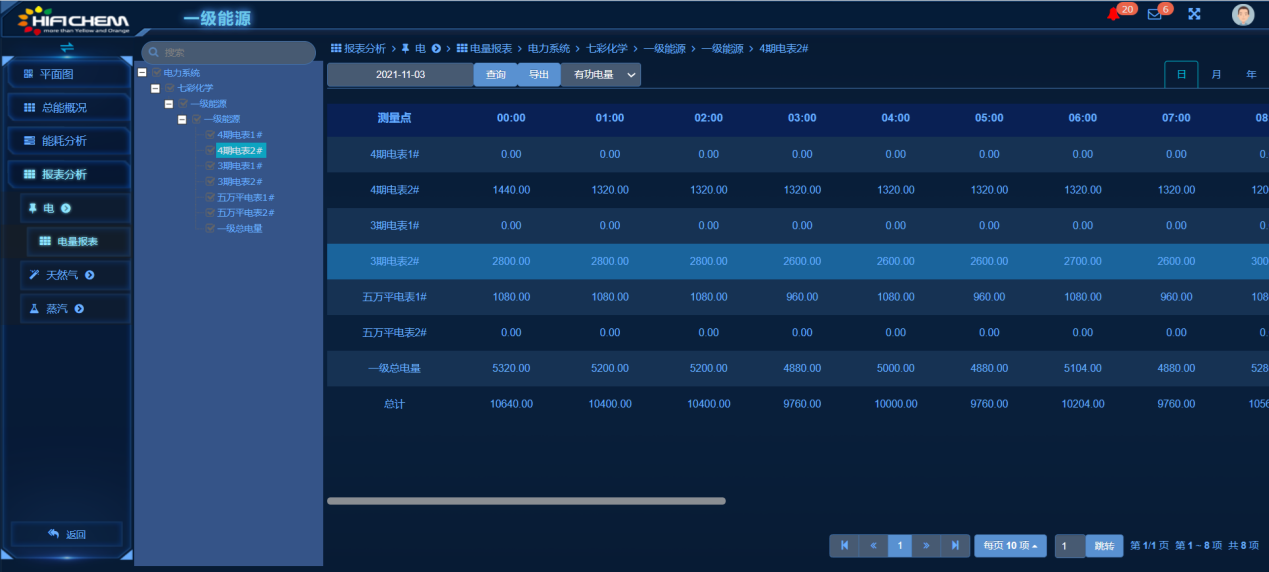Click the 返回 back button
The width and height of the screenshot is (1269, 572).
tap(67, 534)
